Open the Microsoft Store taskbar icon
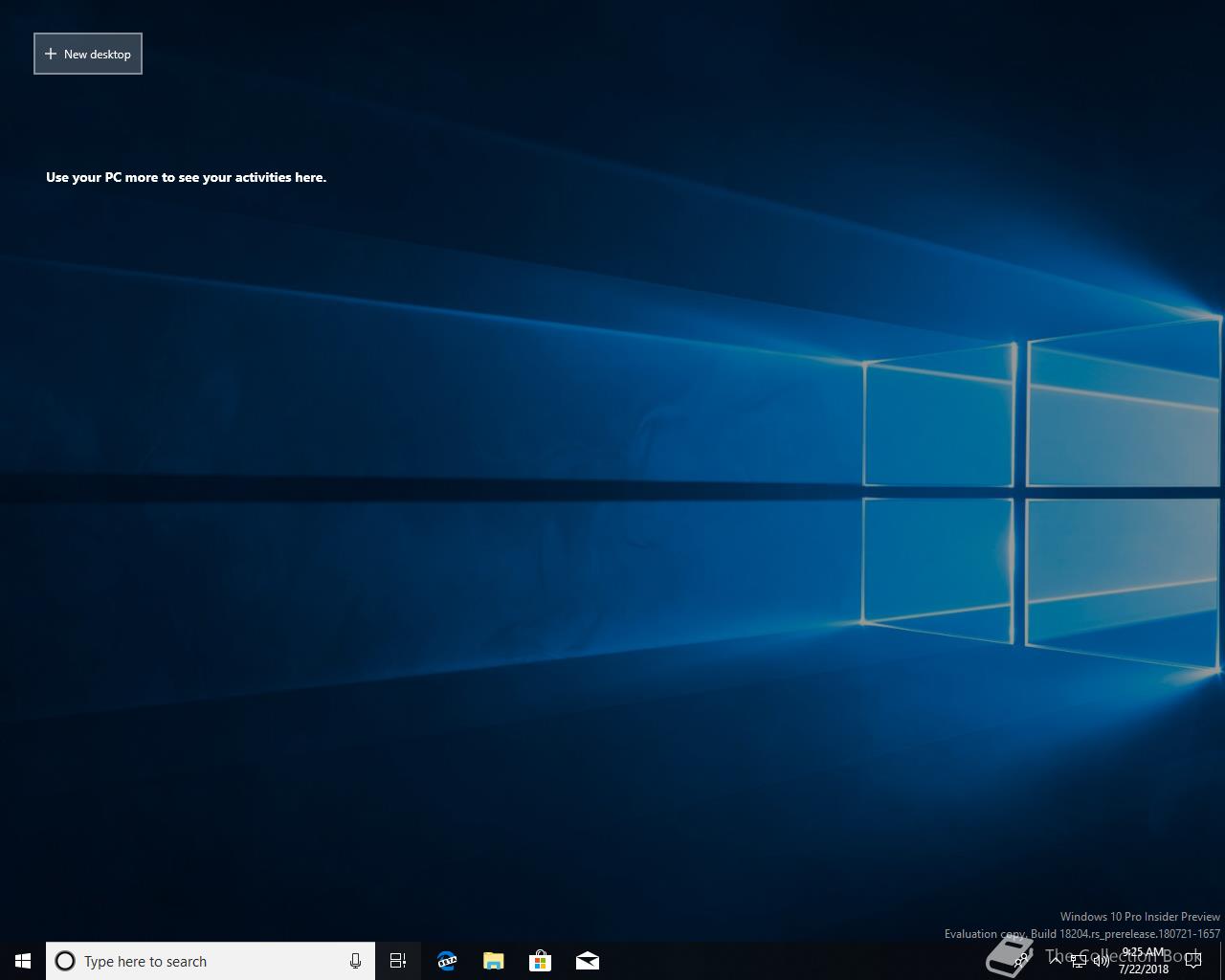The image size is (1225, 980). [540, 961]
